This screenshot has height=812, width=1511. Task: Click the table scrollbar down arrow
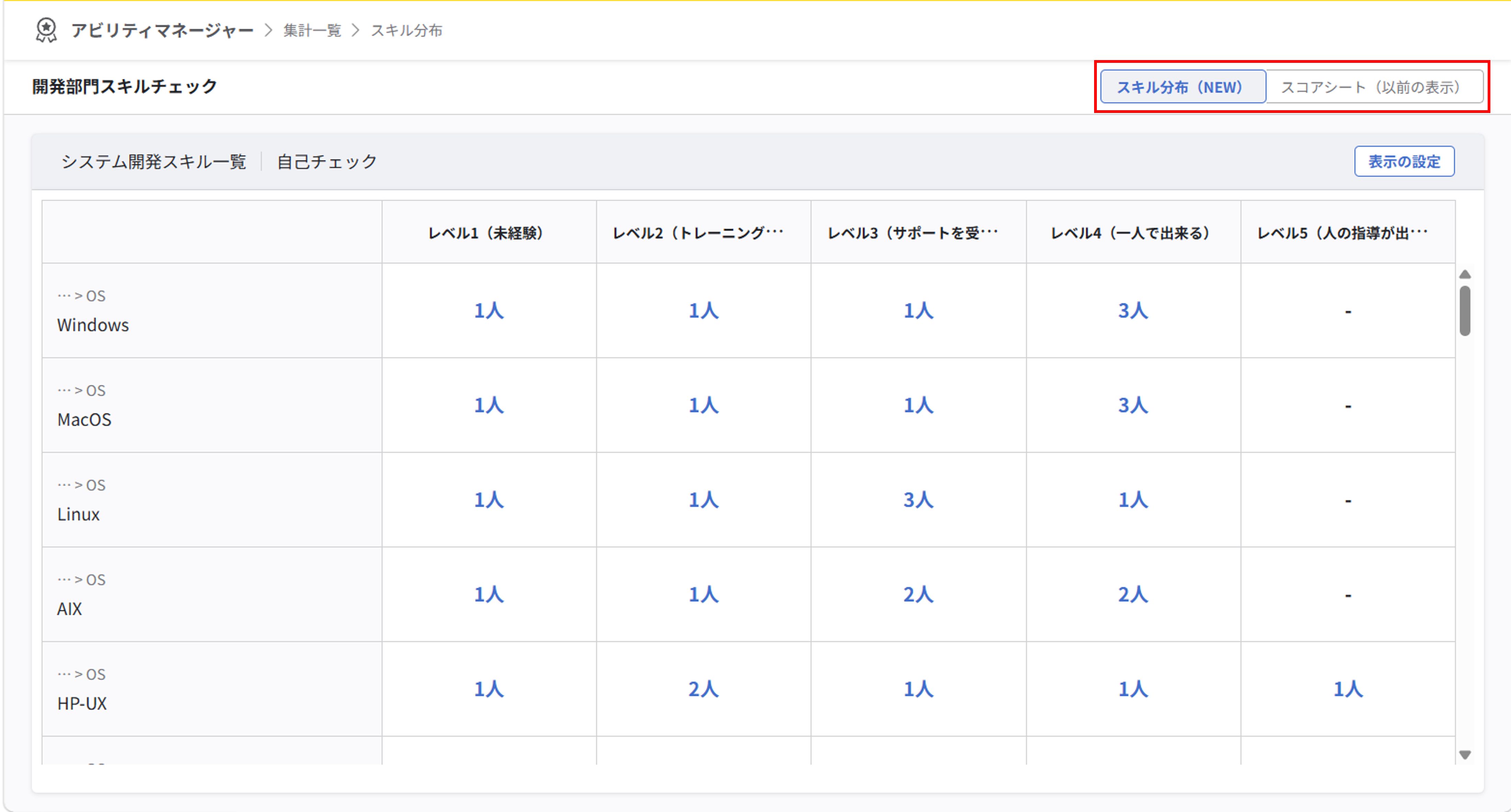coord(1465,755)
